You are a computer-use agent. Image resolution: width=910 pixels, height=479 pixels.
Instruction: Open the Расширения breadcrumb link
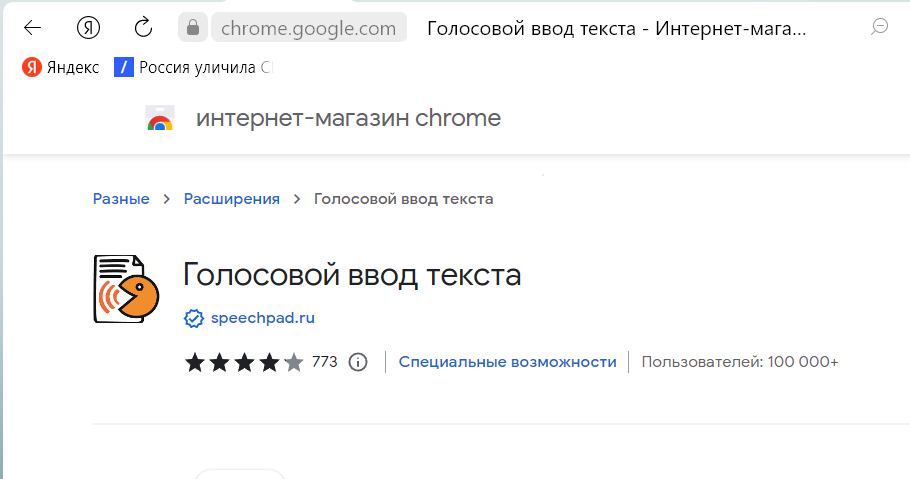click(232, 199)
